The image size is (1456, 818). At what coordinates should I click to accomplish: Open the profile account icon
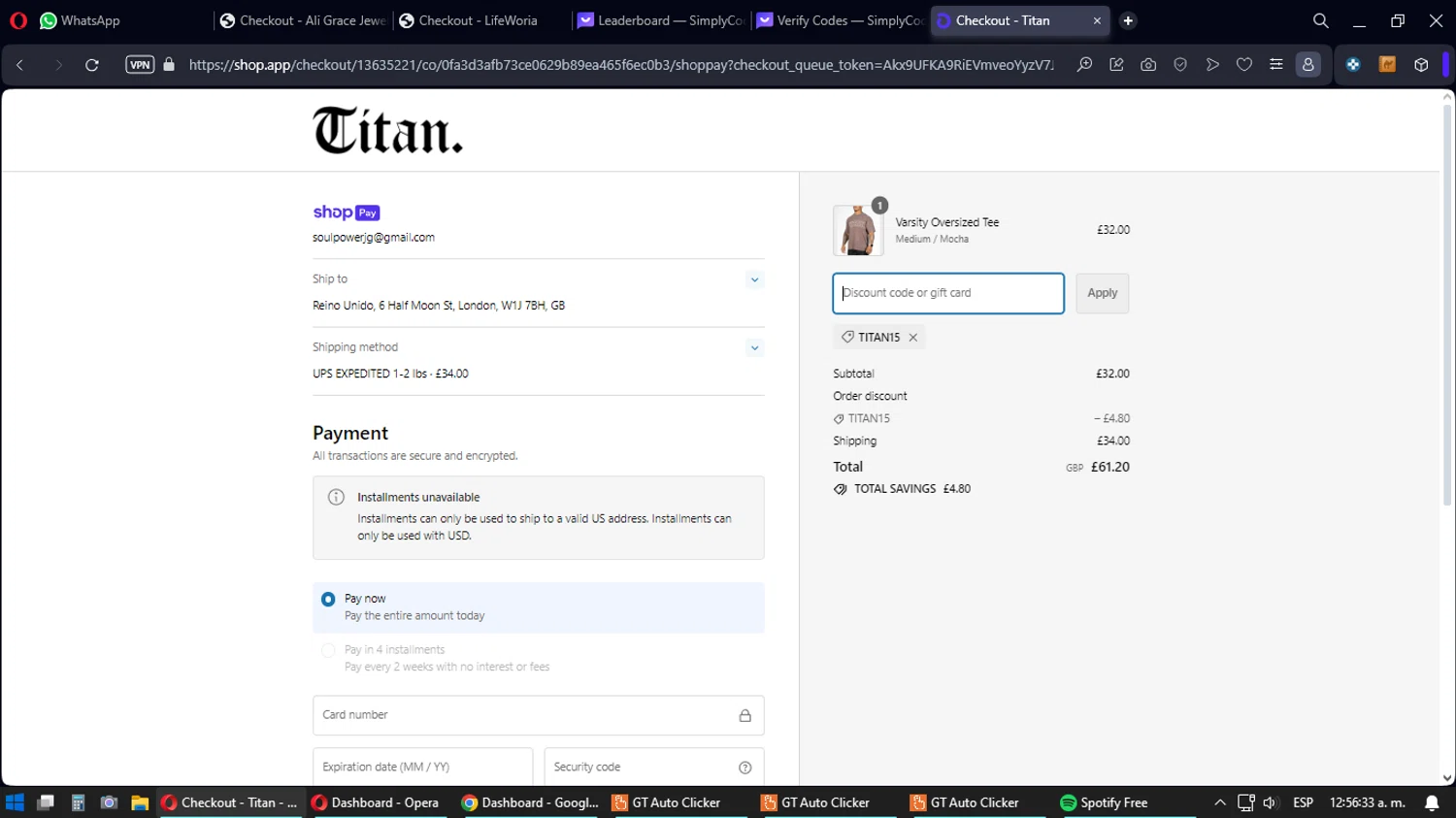1308,65
